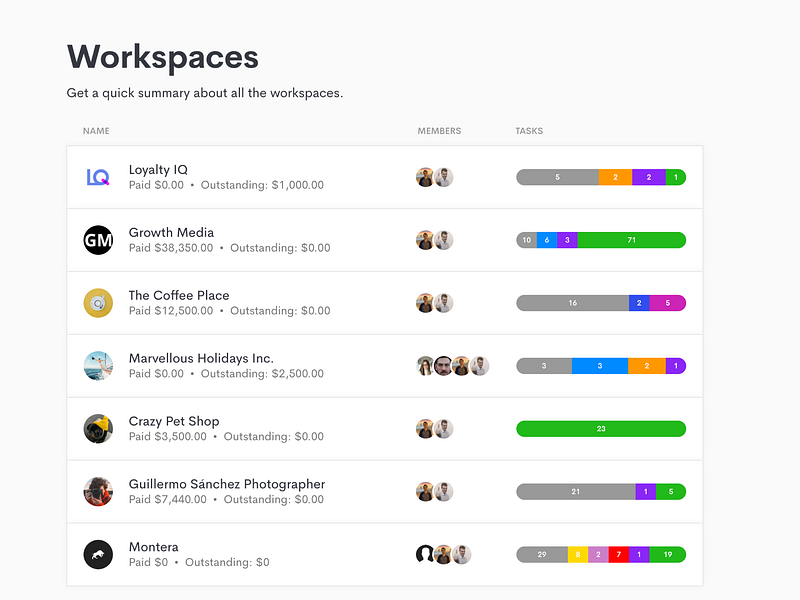Open the Montera workspace name
Screen dimensions: 800x600
click(x=154, y=547)
